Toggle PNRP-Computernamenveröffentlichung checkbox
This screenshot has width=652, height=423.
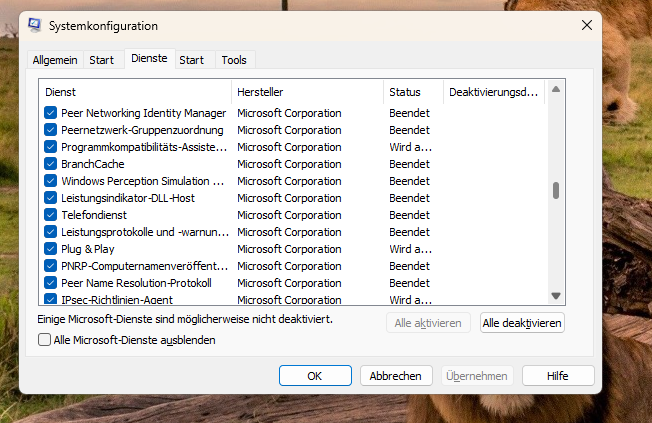50,266
